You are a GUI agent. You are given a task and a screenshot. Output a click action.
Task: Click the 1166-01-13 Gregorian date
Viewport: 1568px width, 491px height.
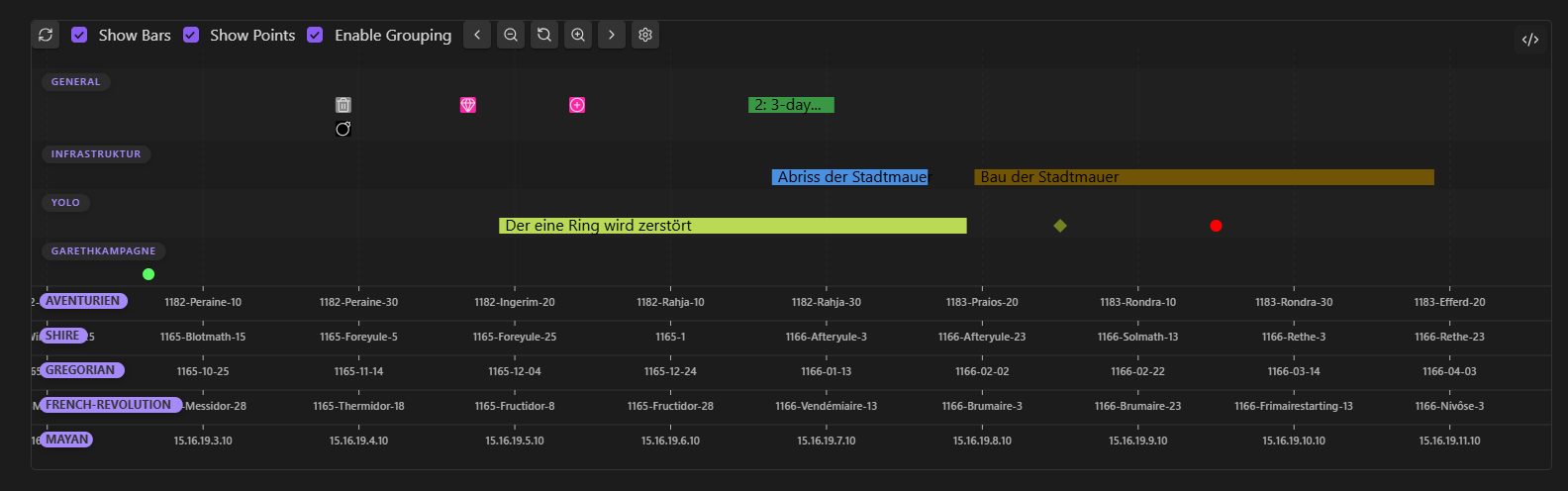click(827, 371)
